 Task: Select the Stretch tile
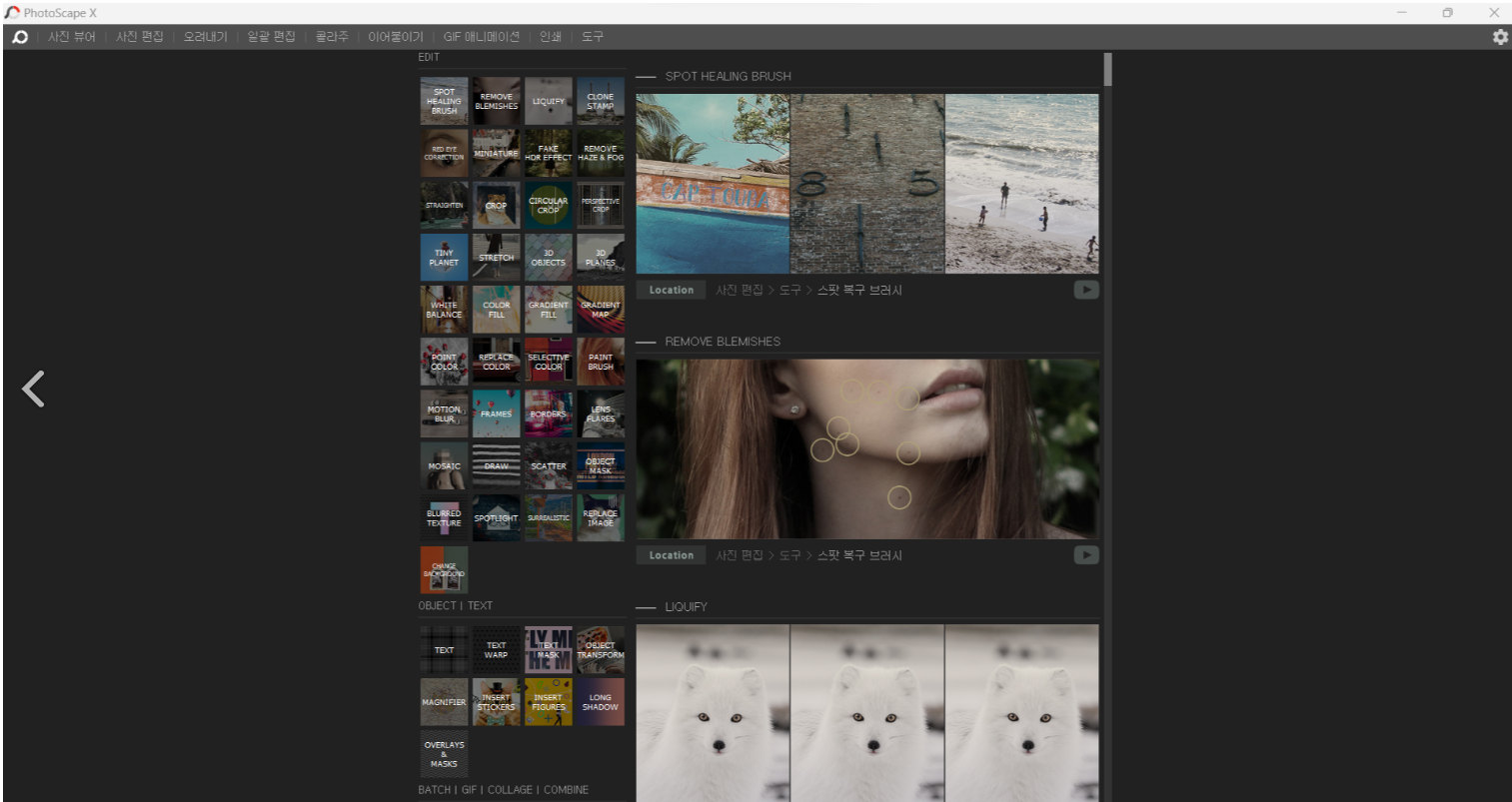[496, 258]
